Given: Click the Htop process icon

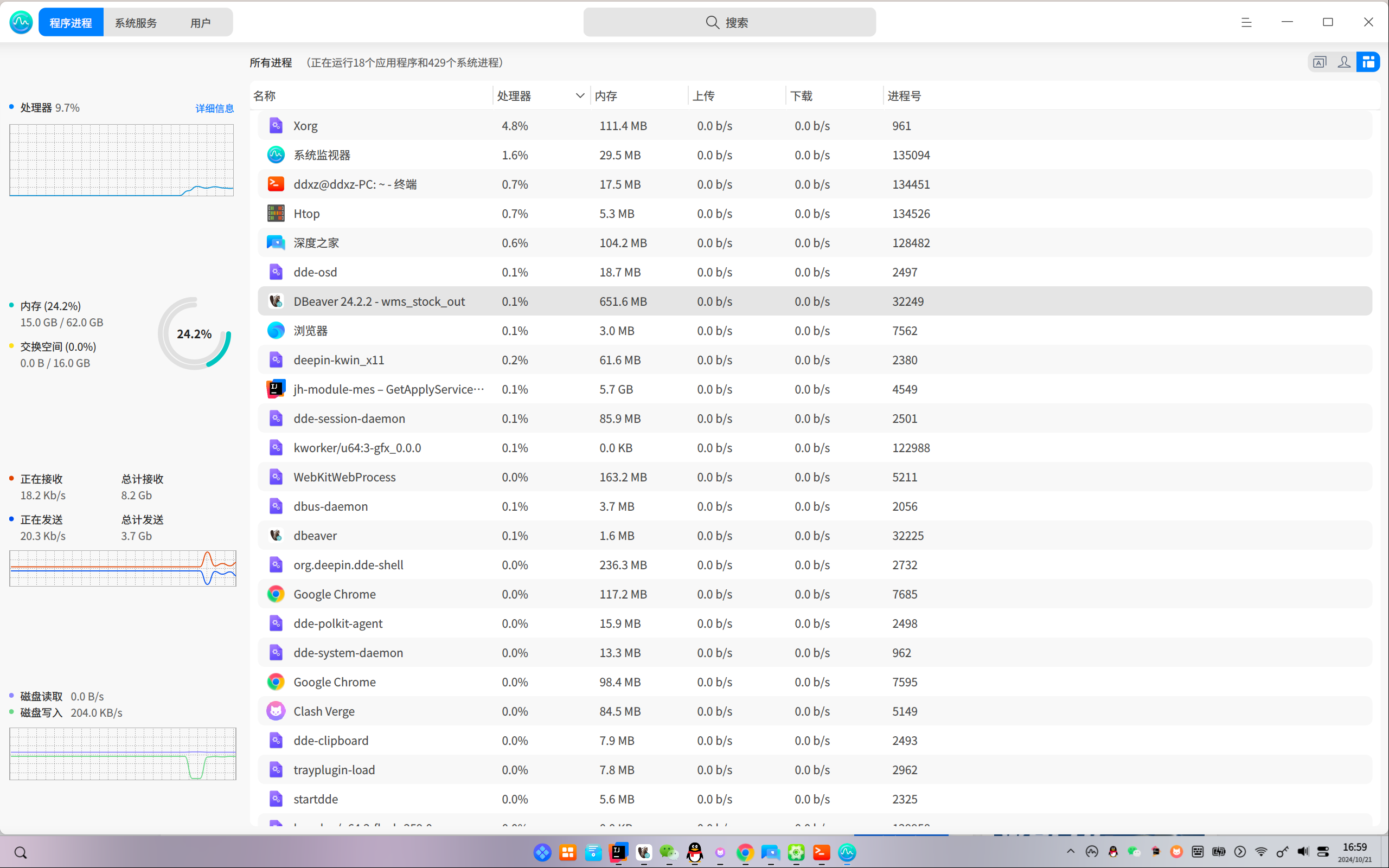Looking at the screenshot, I should point(276,214).
